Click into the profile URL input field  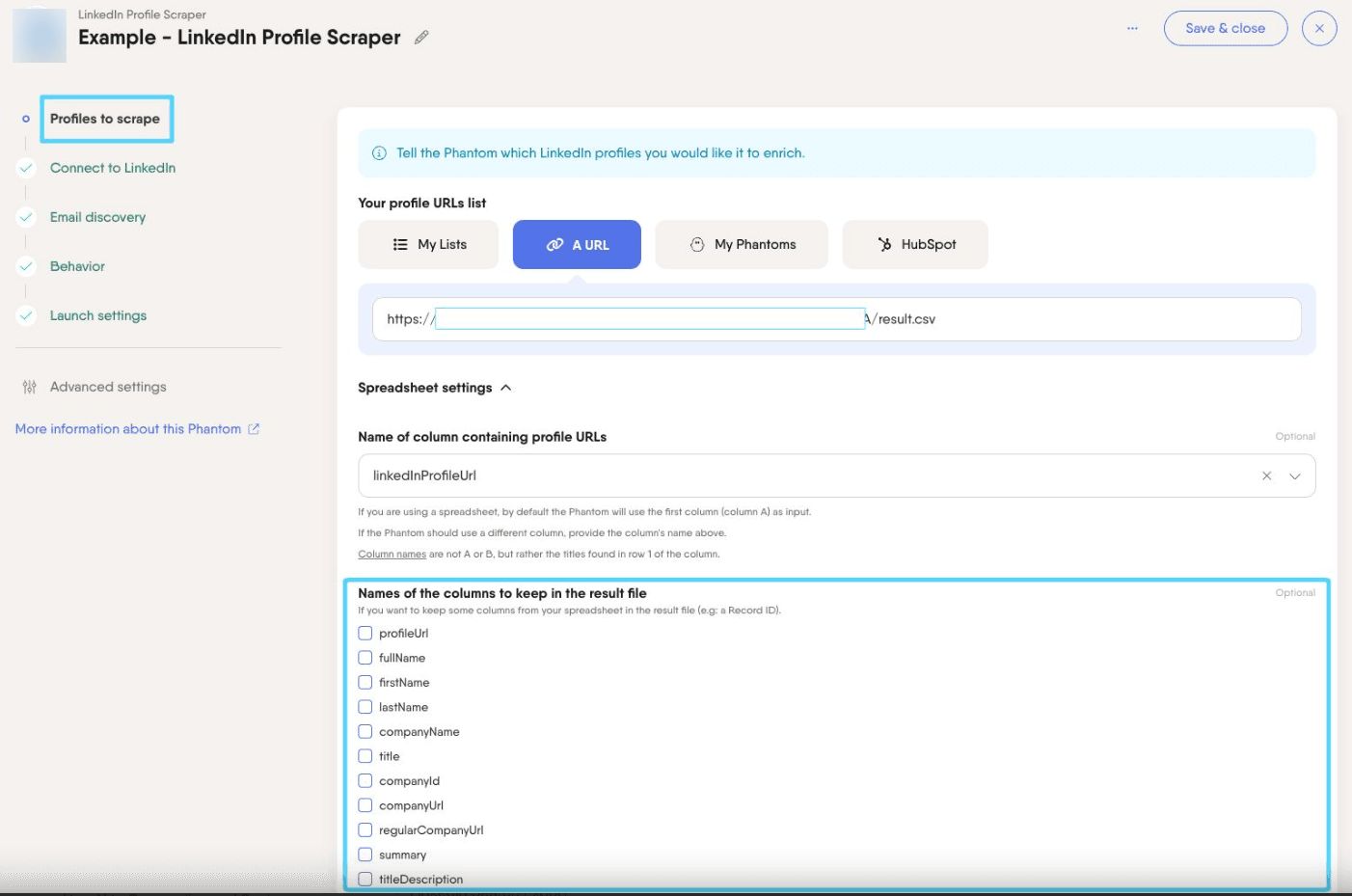837,319
